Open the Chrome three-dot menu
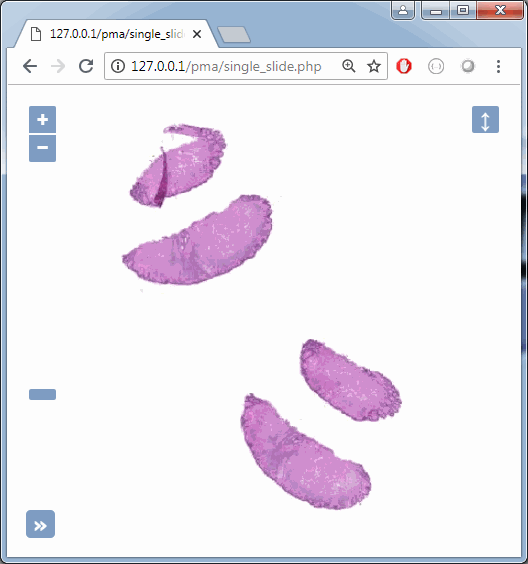 pyautogui.click(x=498, y=66)
